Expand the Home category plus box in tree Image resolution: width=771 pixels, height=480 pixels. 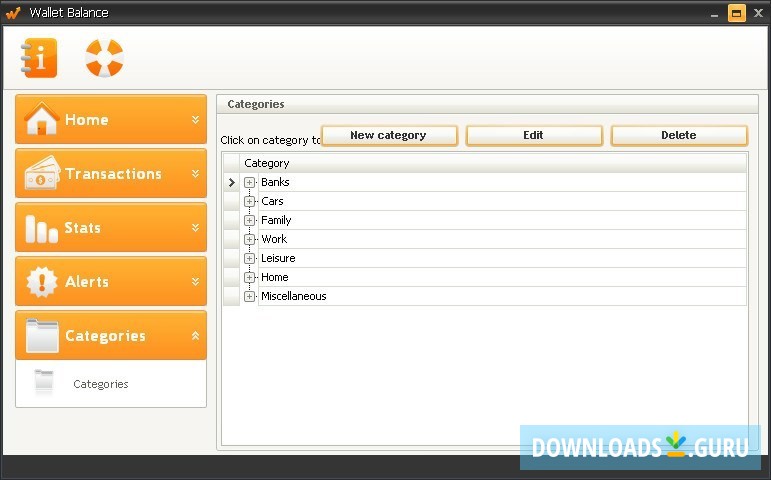[249, 277]
